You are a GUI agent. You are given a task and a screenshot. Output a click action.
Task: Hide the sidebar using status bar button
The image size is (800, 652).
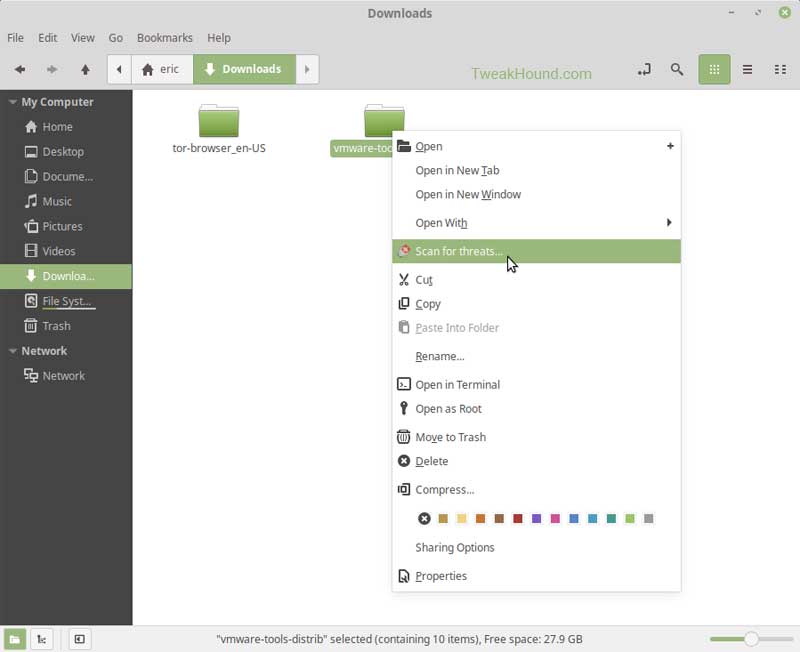point(80,639)
